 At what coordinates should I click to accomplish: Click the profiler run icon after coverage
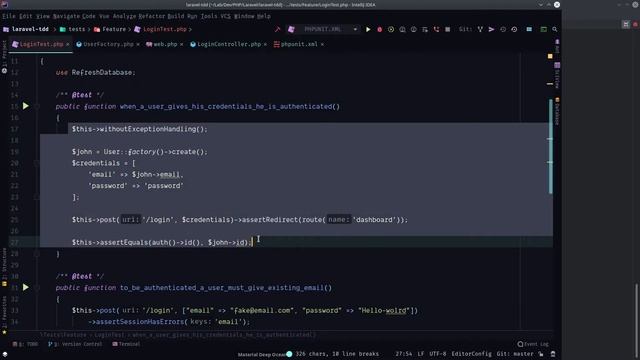(x=402, y=29)
